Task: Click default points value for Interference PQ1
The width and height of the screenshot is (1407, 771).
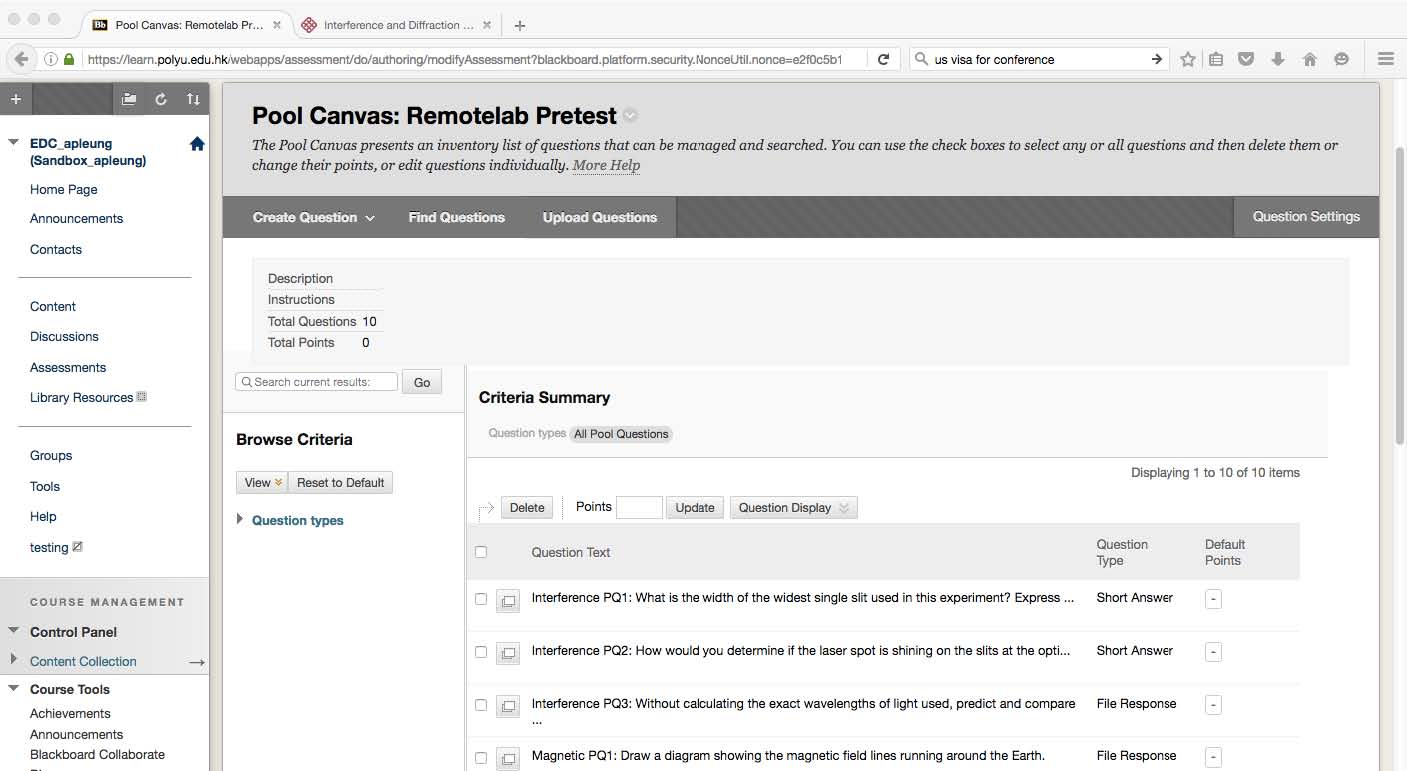Action: 1213,599
